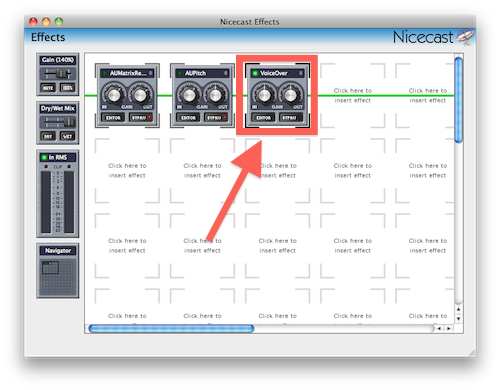
Task: Click the AUPitch output gain knob
Action: [215, 95]
